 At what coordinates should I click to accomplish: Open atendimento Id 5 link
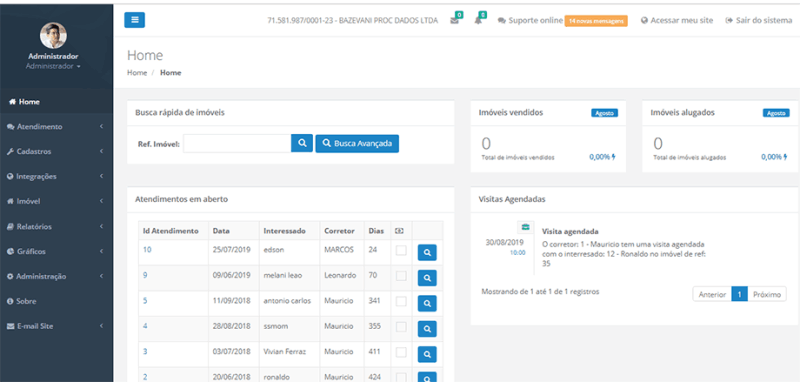pos(145,301)
